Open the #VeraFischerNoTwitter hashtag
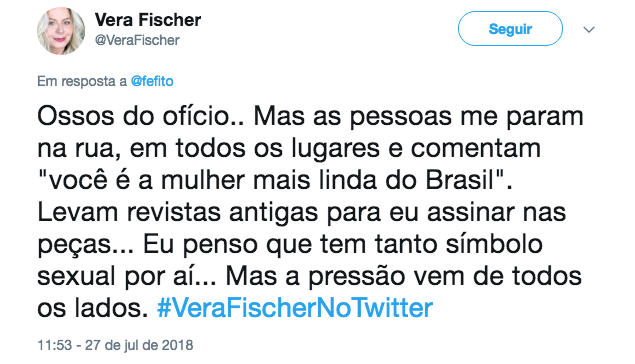The height and width of the screenshot is (364, 635). coord(295,308)
